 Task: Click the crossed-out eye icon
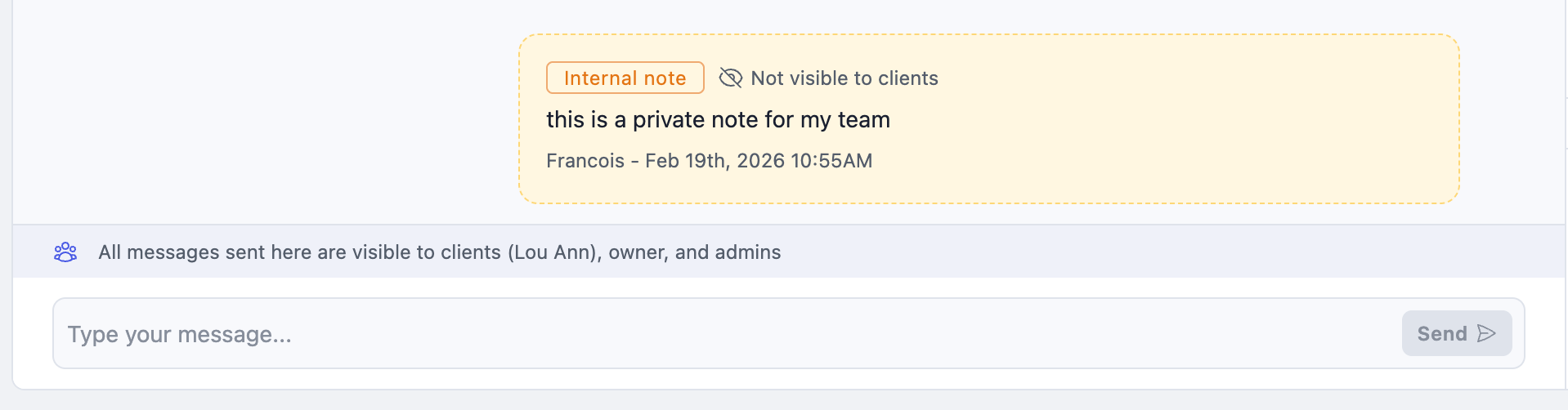click(730, 78)
